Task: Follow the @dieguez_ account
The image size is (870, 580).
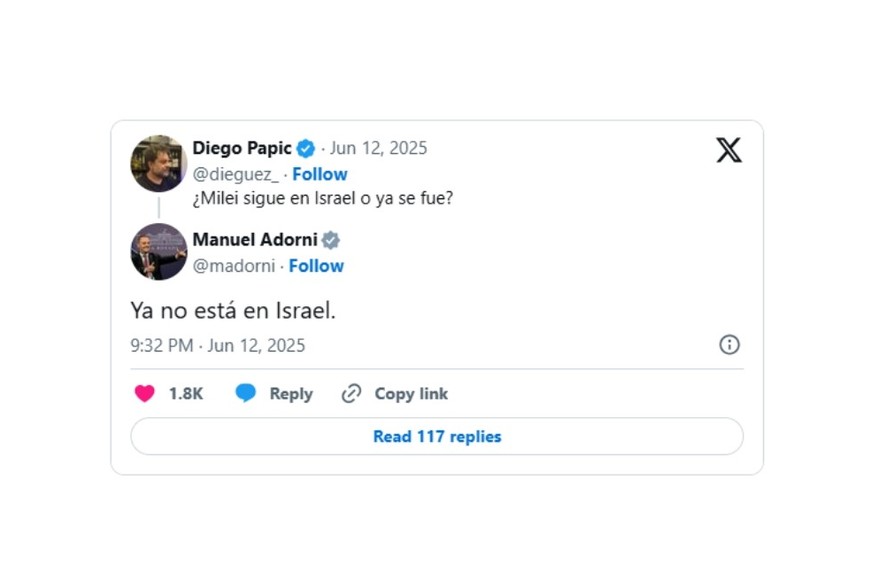Action: point(320,174)
